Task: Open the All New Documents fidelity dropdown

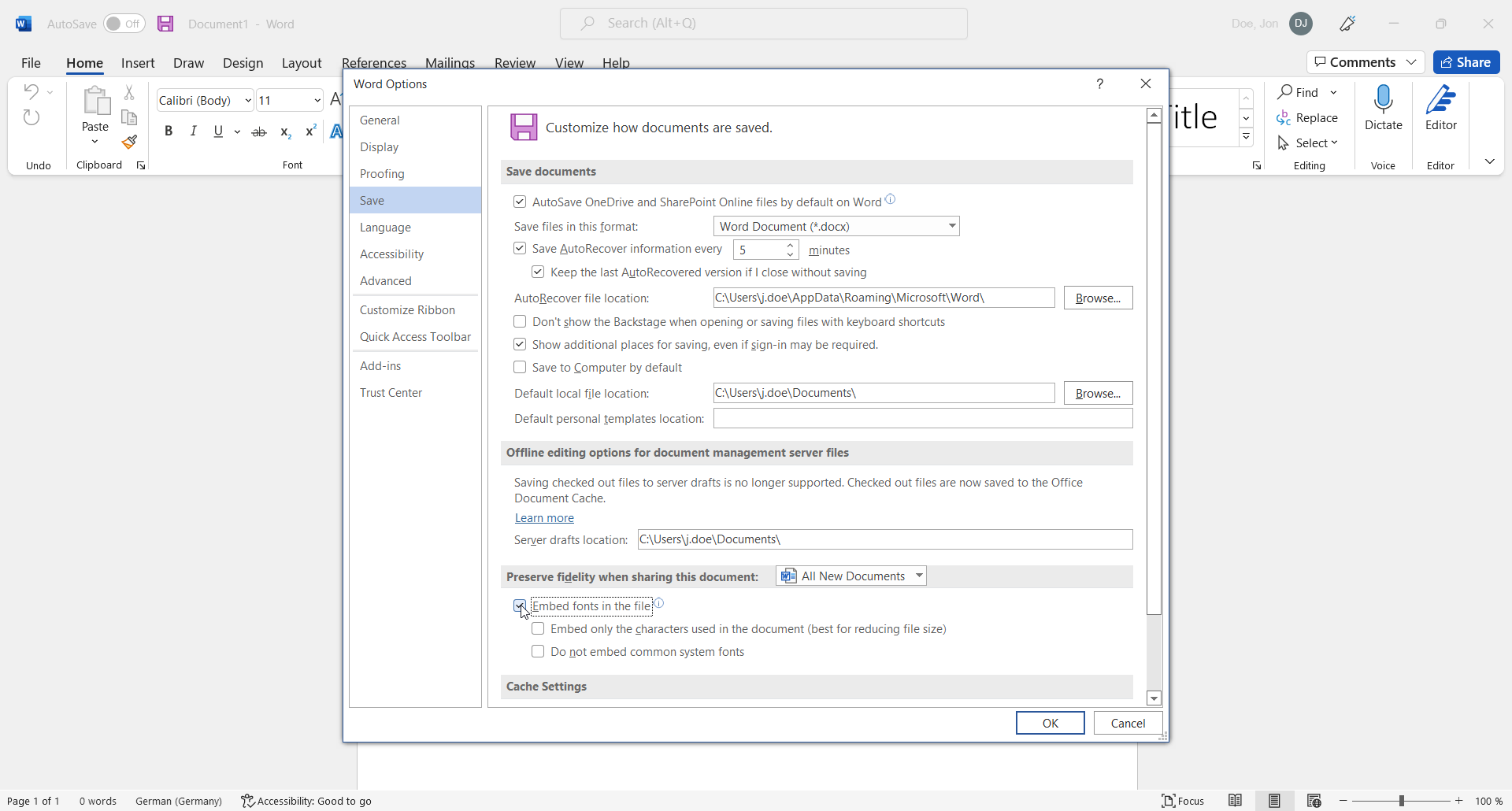Action: [x=918, y=576]
